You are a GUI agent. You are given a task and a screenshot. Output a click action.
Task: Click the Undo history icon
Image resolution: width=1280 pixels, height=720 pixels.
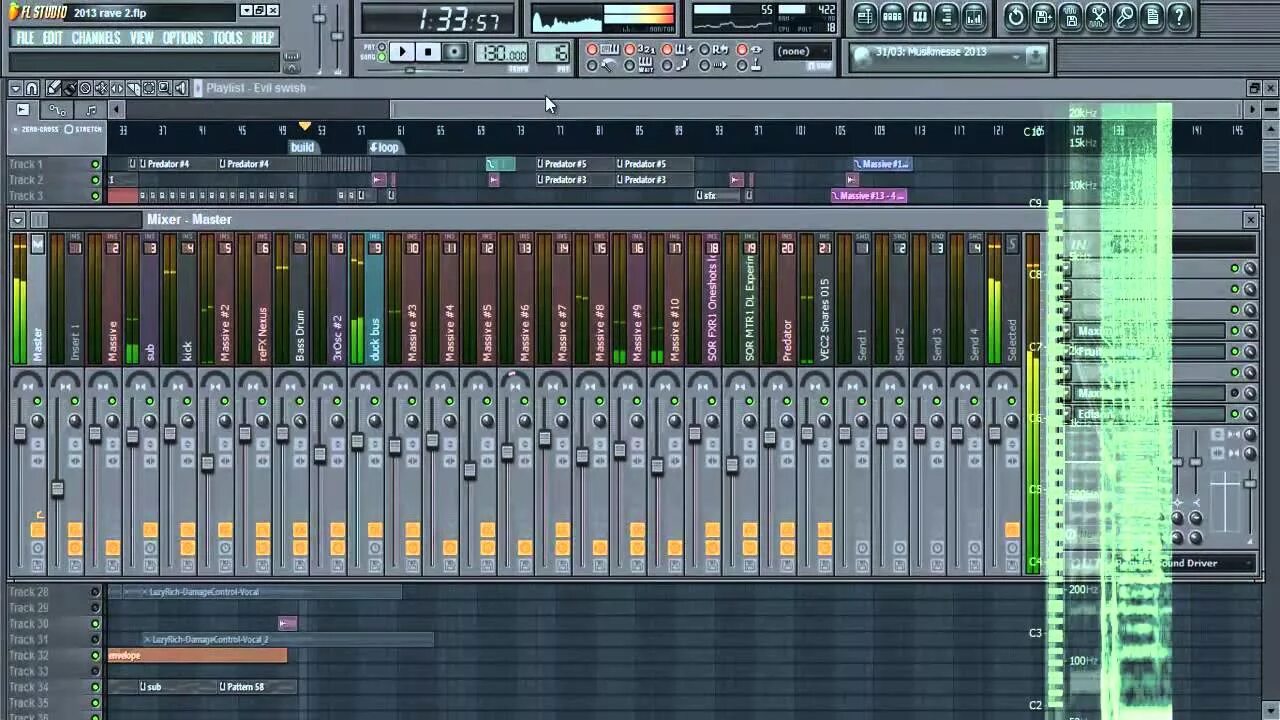click(x=1016, y=16)
